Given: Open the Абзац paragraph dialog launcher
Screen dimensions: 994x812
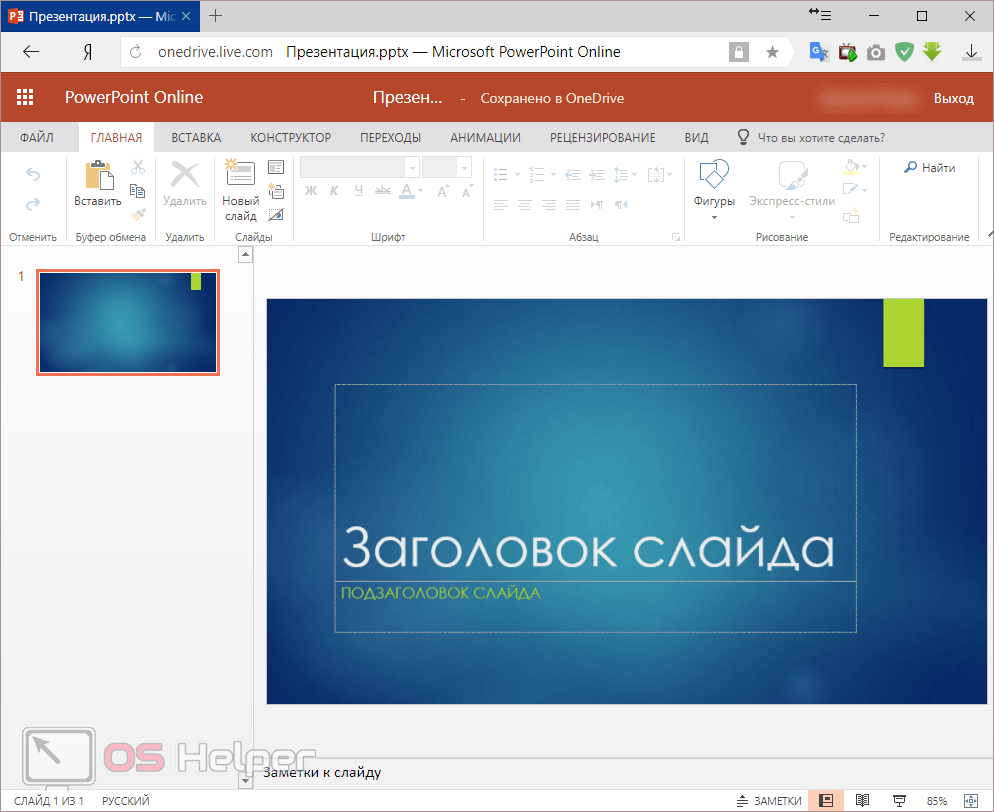Looking at the screenshot, I should pos(676,237).
